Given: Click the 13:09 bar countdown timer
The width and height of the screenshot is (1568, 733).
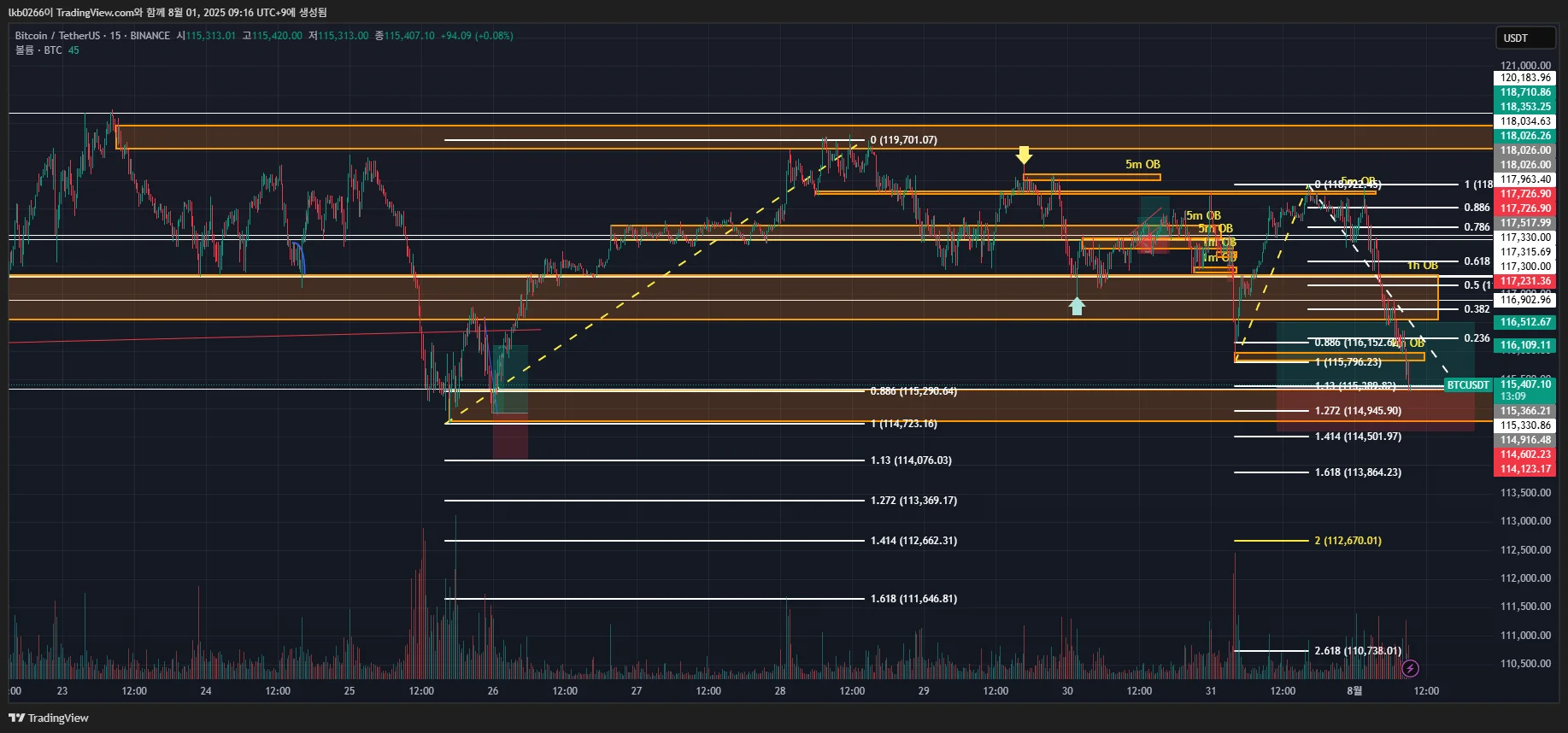Looking at the screenshot, I should (1513, 396).
